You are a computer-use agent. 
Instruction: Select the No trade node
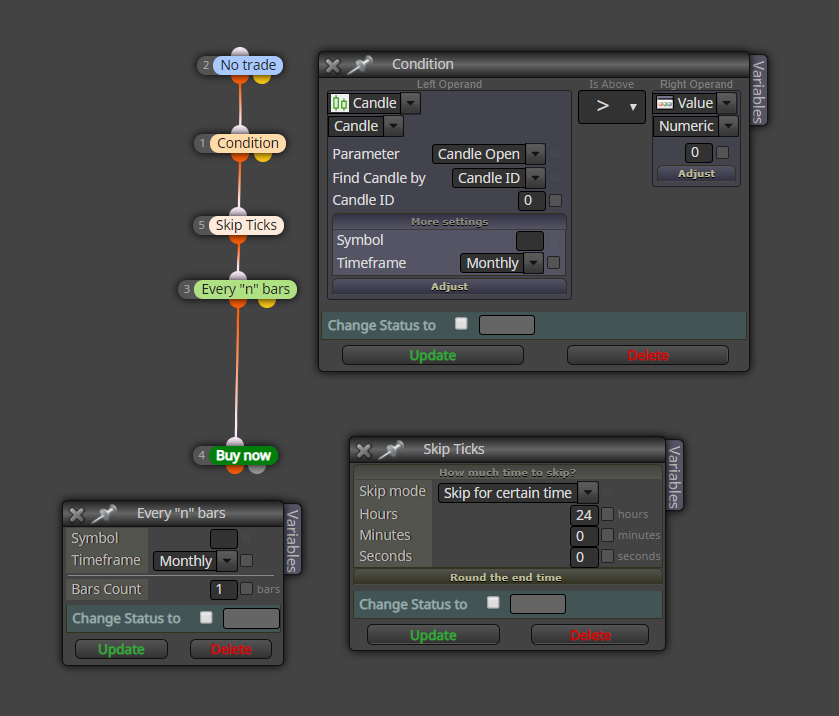pyautogui.click(x=248, y=65)
